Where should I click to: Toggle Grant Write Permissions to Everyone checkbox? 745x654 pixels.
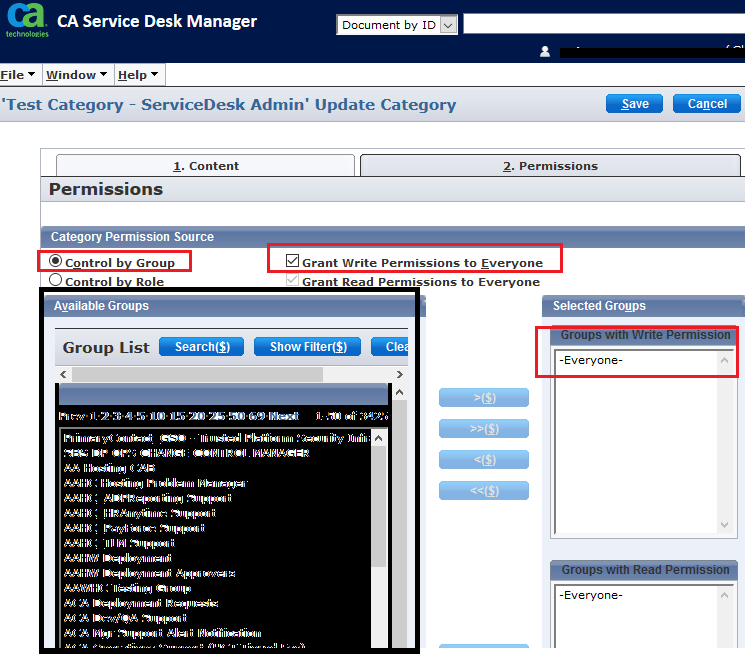292,260
